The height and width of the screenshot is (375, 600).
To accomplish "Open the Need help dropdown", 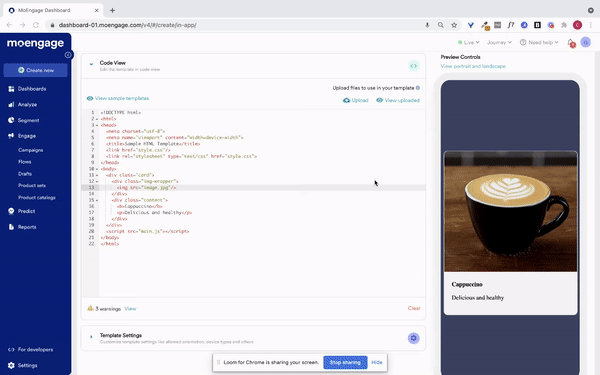I will tap(539, 42).
